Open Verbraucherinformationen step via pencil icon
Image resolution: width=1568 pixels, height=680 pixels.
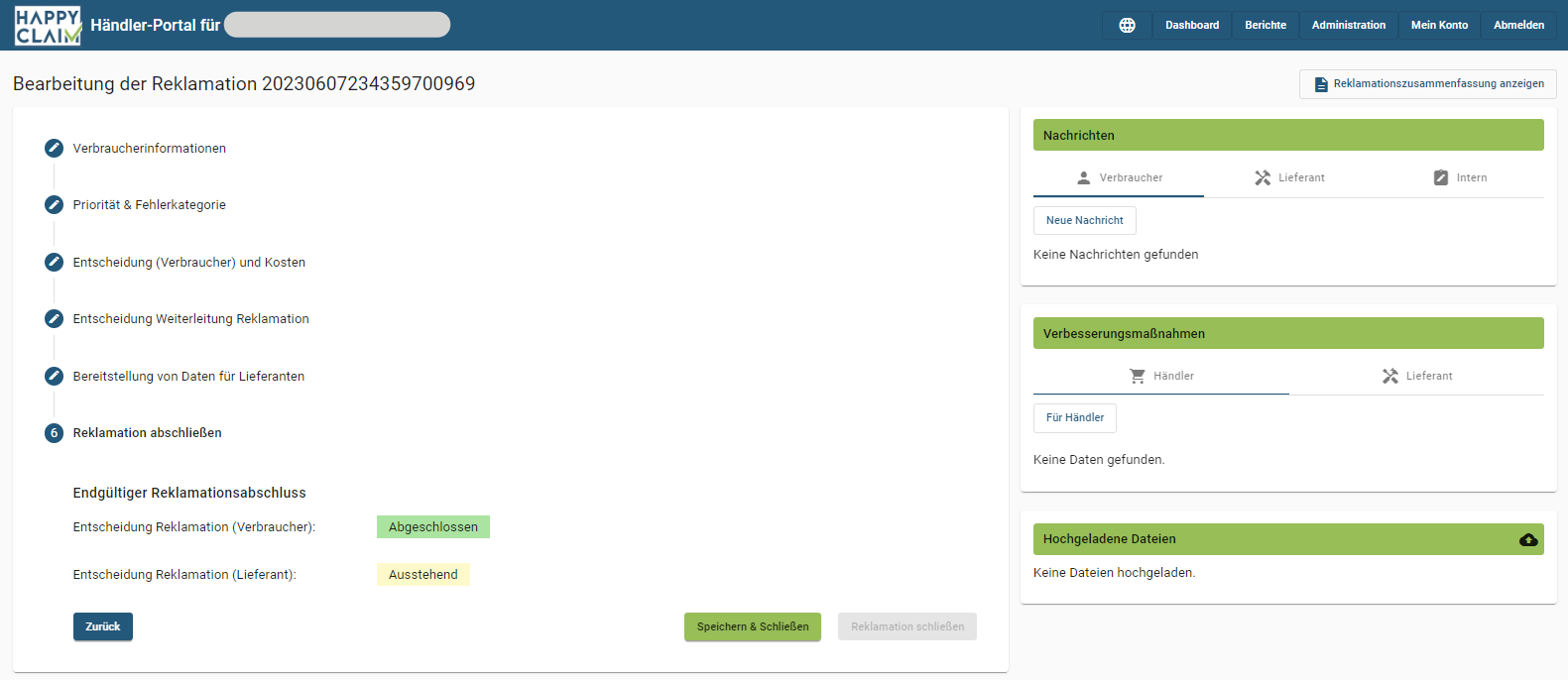[x=55, y=149]
